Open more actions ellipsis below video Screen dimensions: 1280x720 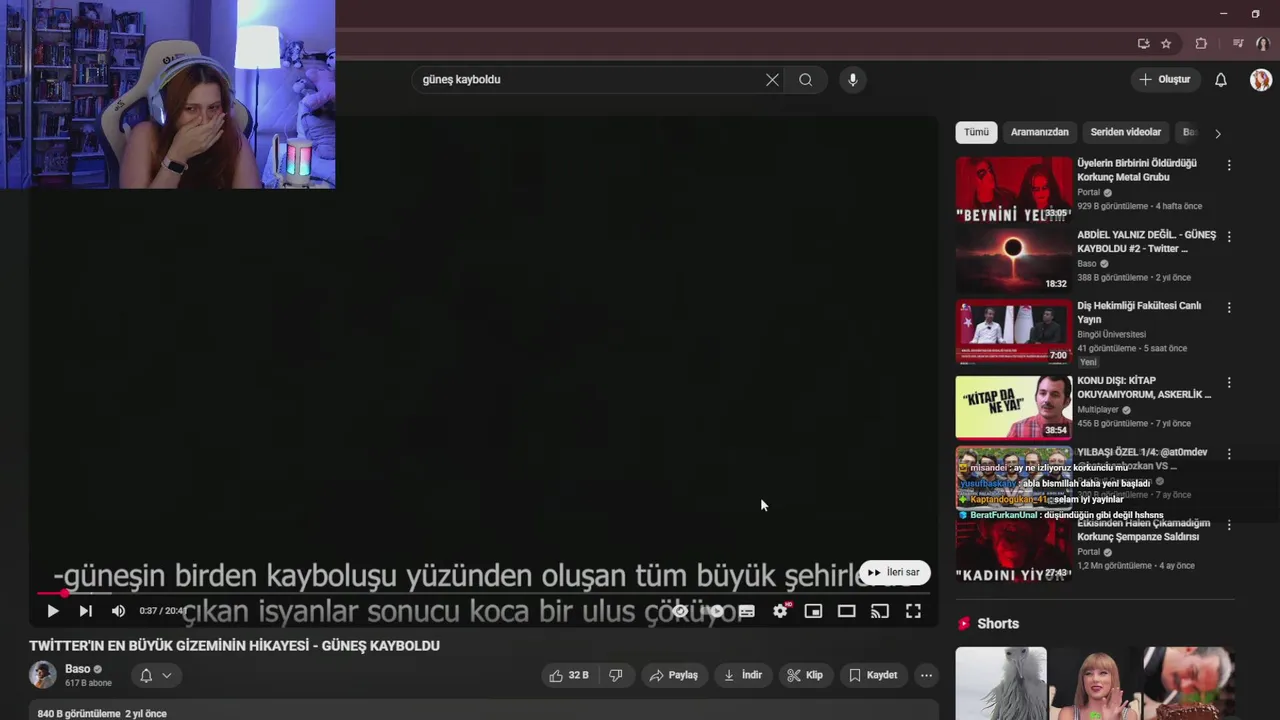tap(926, 675)
